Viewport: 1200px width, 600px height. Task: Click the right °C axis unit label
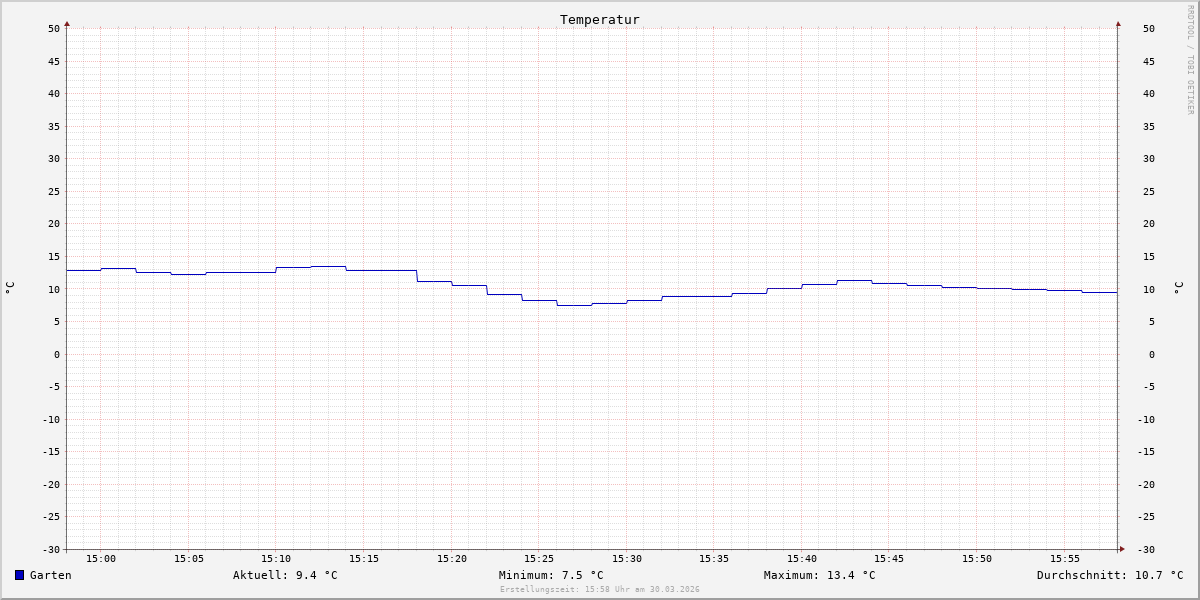point(1178,288)
